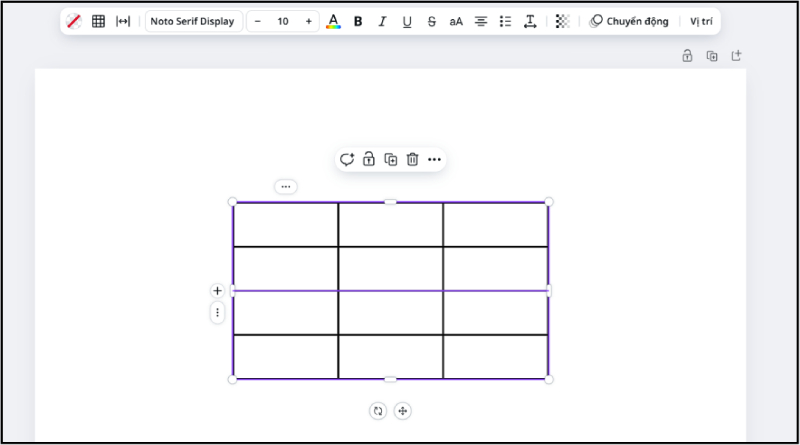Open more options in floating toolbar

pos(434,159)
